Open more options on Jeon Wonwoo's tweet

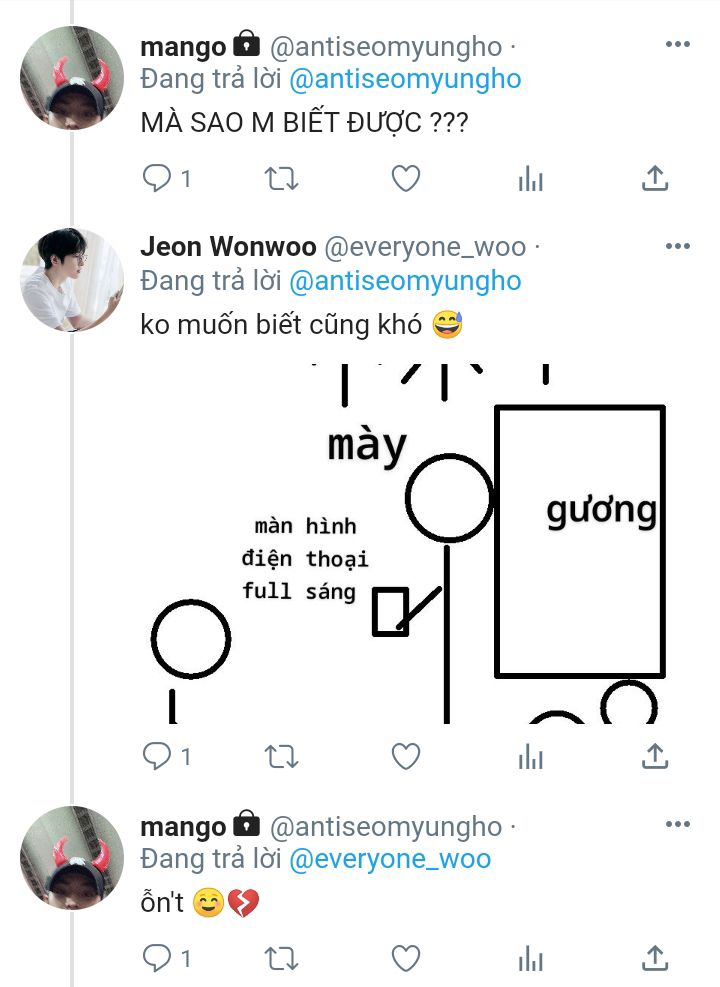(678, 246)
